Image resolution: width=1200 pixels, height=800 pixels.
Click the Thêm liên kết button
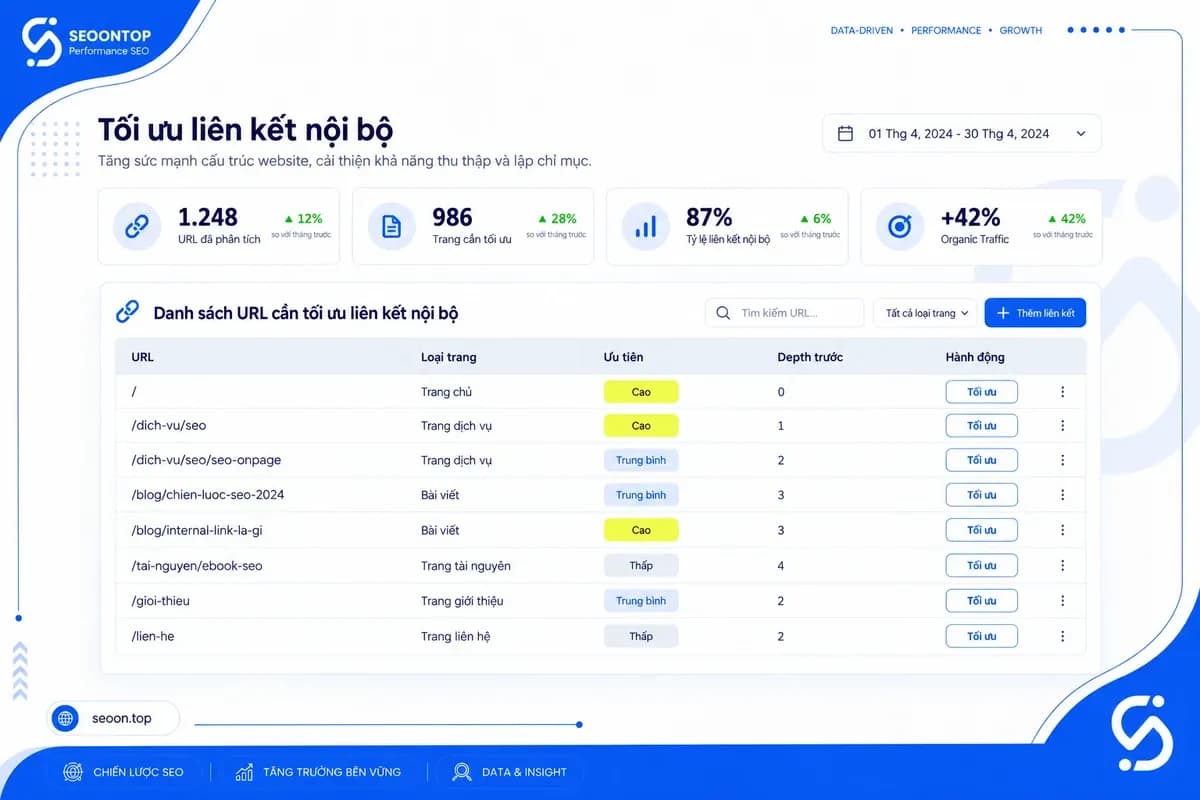click(x=1035, y=313)
